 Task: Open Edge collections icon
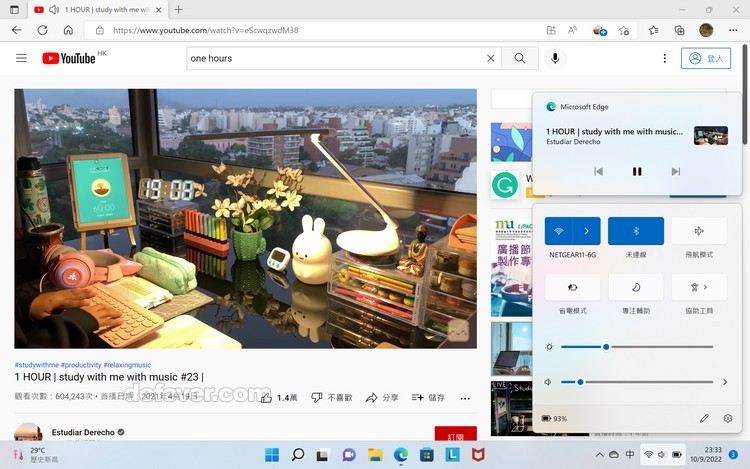[x=679, y=31]
